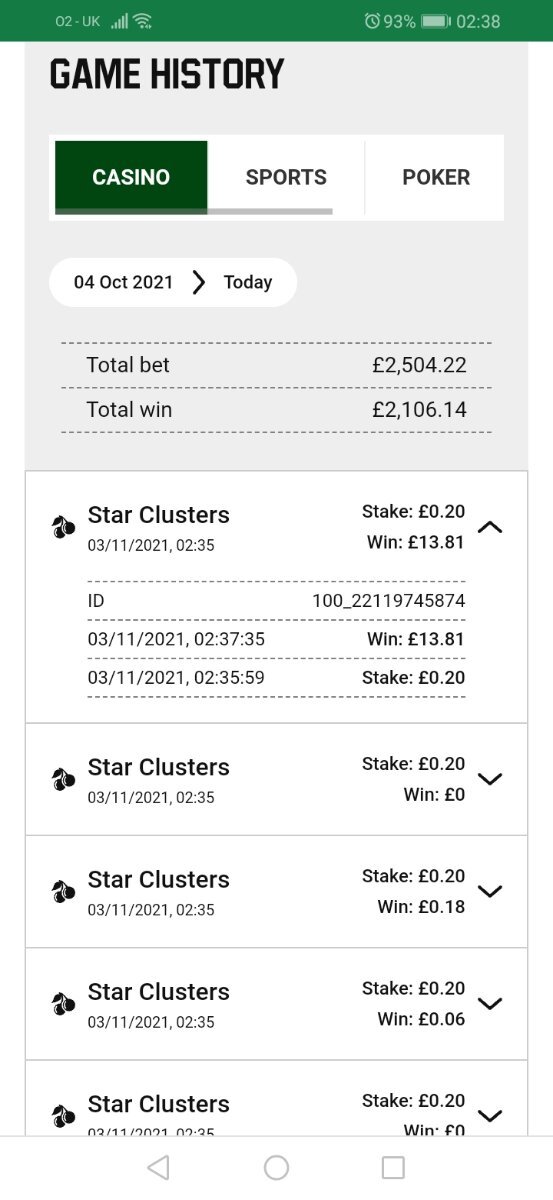Expand the Star Clusters entry with Win £0.18
This screenshot has height=1200, width=553.
(x=490, y=891)
